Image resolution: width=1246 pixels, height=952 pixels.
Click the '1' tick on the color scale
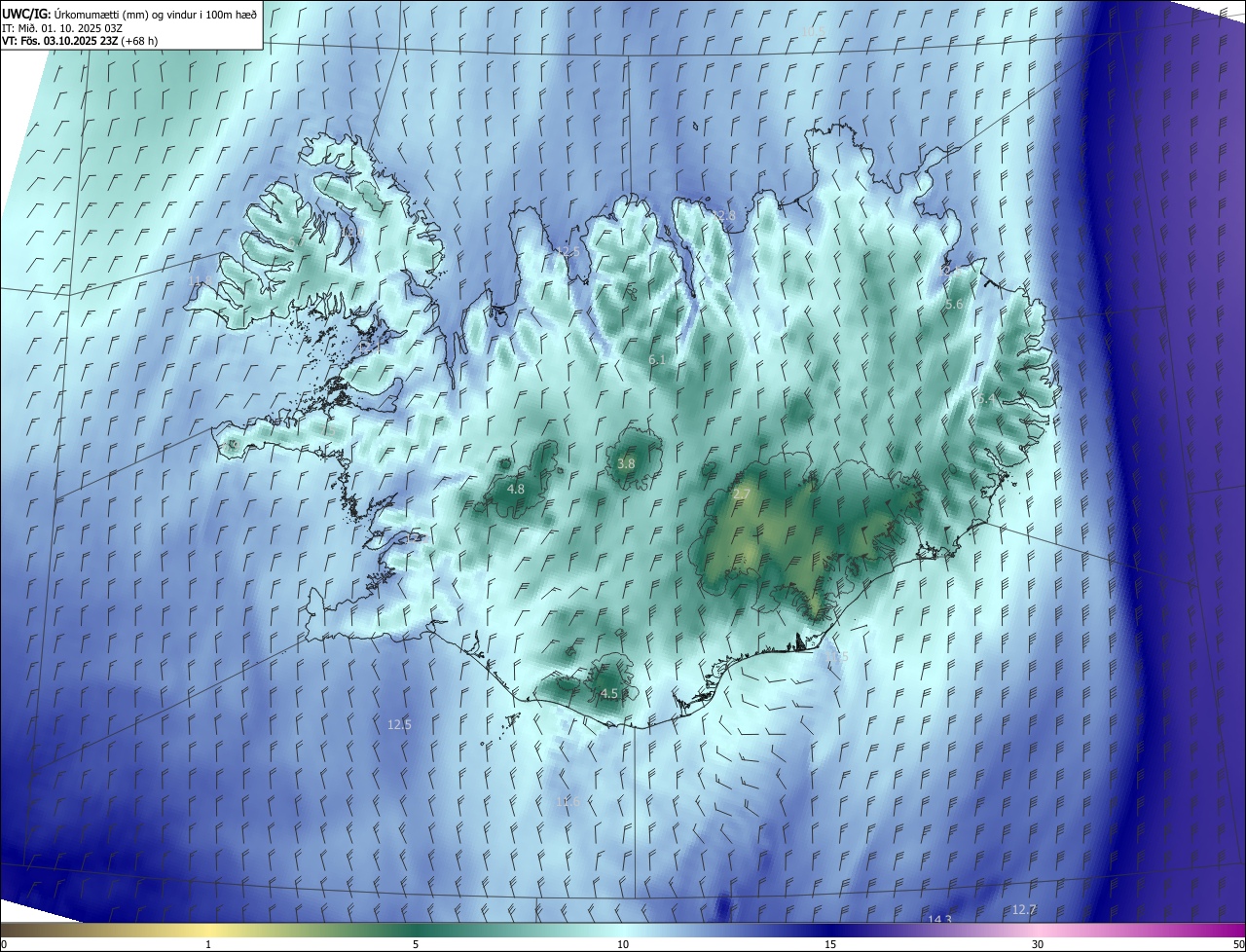pos(208,945)
